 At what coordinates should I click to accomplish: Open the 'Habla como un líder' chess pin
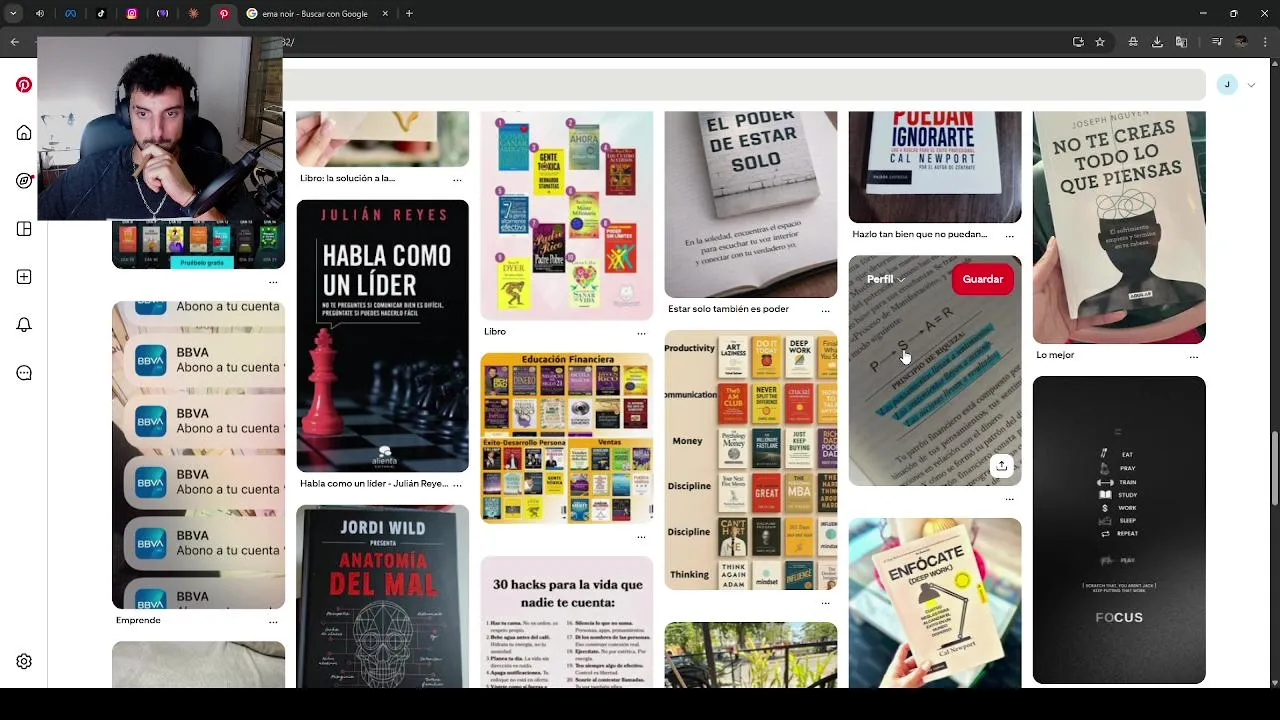(382, 336)
